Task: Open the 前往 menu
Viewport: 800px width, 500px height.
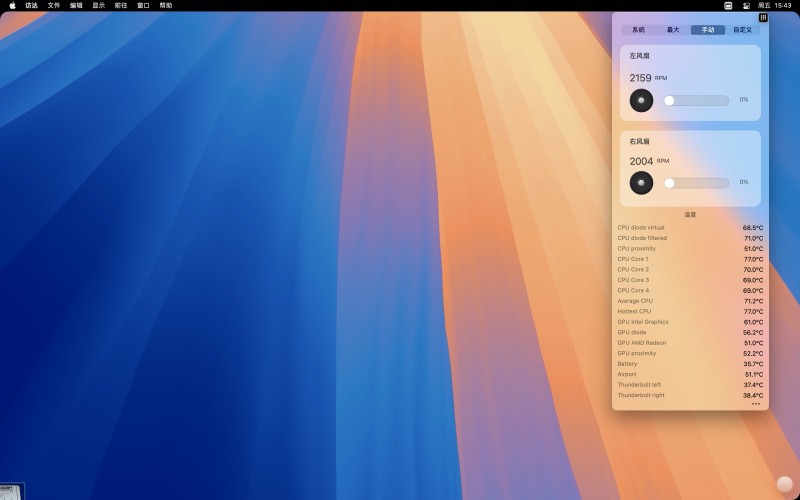Action: [x=121, y=6]
